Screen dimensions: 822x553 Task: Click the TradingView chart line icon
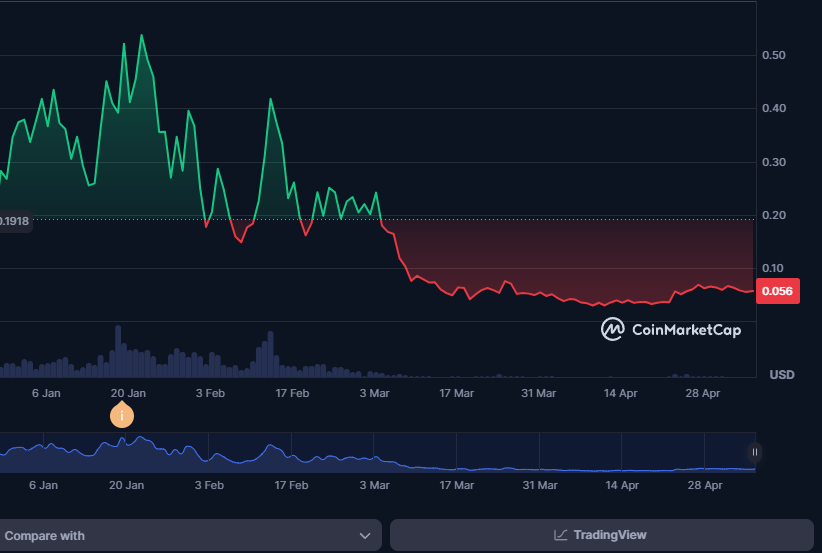click(x=560, y=535)
